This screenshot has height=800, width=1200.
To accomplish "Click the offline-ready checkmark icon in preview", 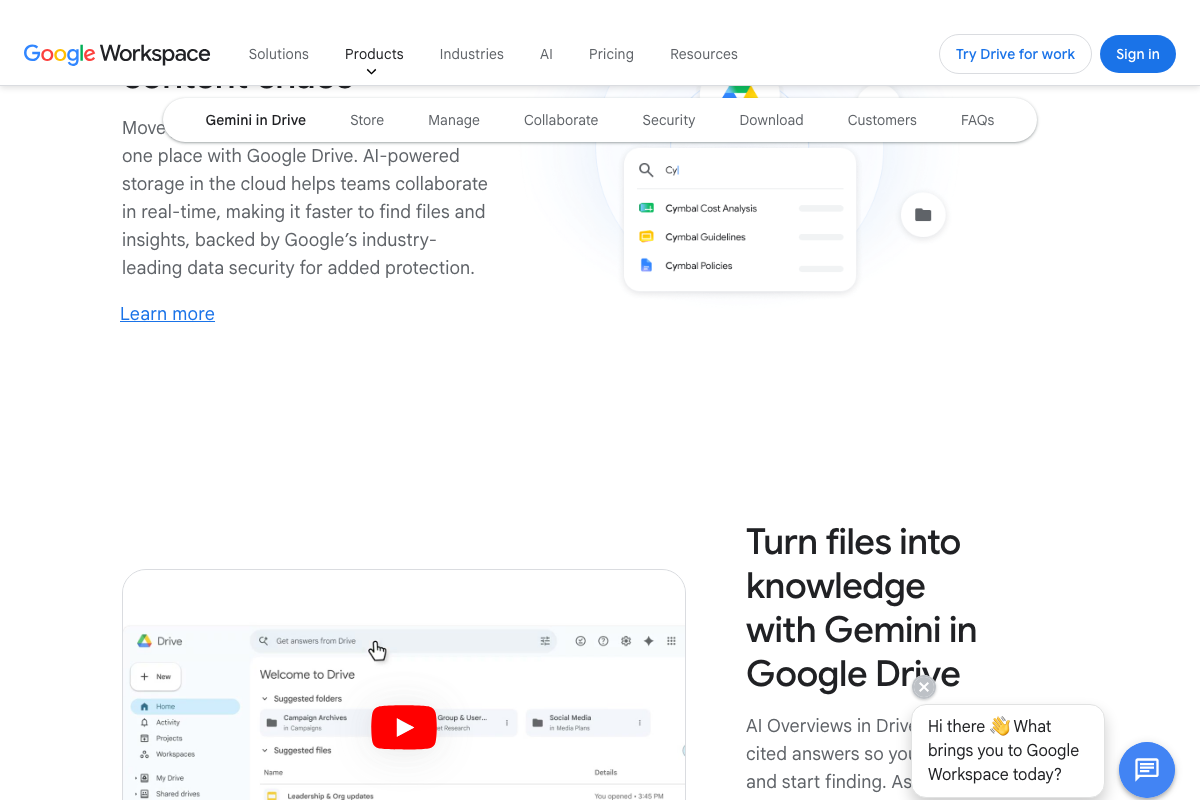I will [580, 641].
